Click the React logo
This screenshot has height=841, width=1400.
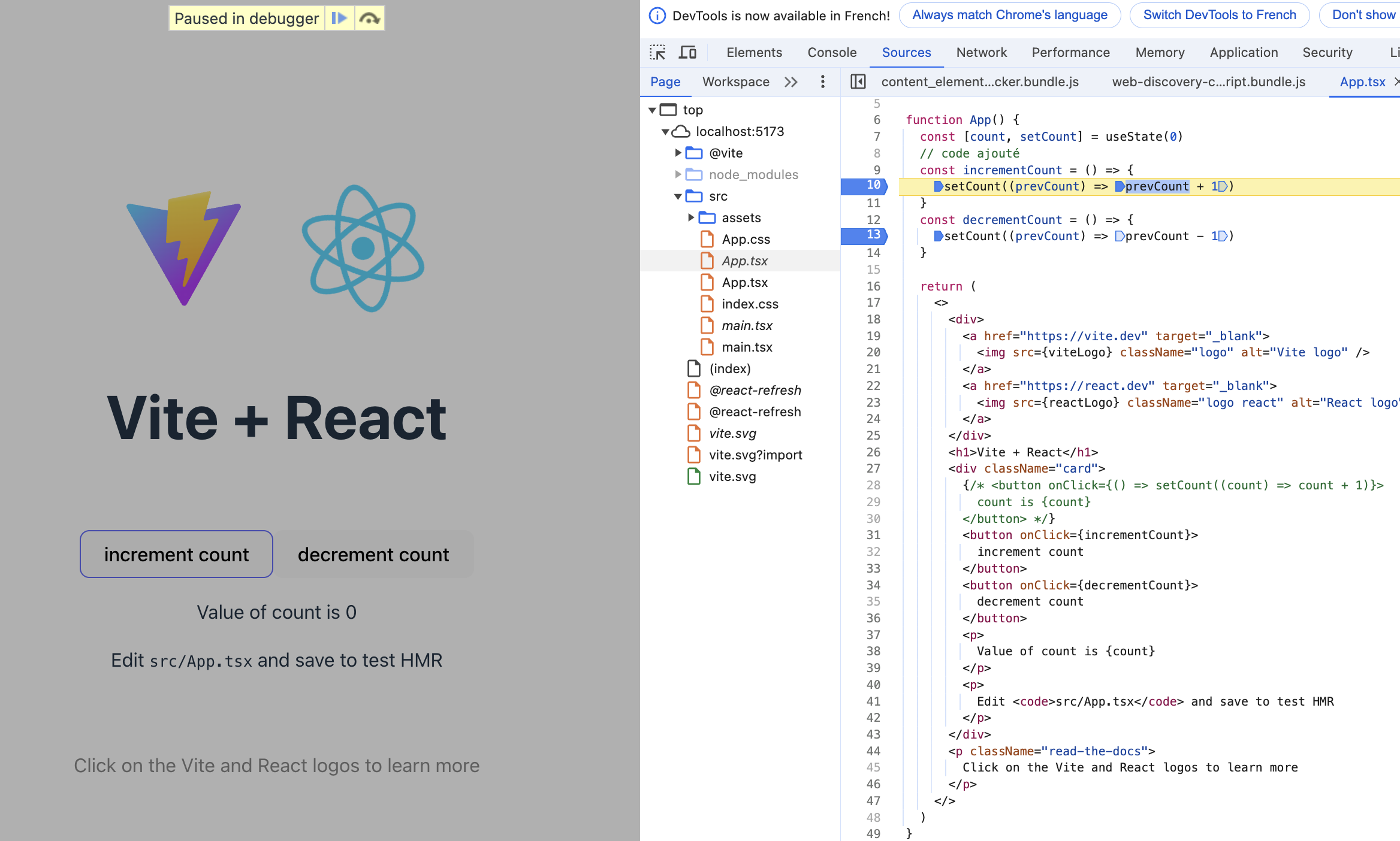click(363, 248)
